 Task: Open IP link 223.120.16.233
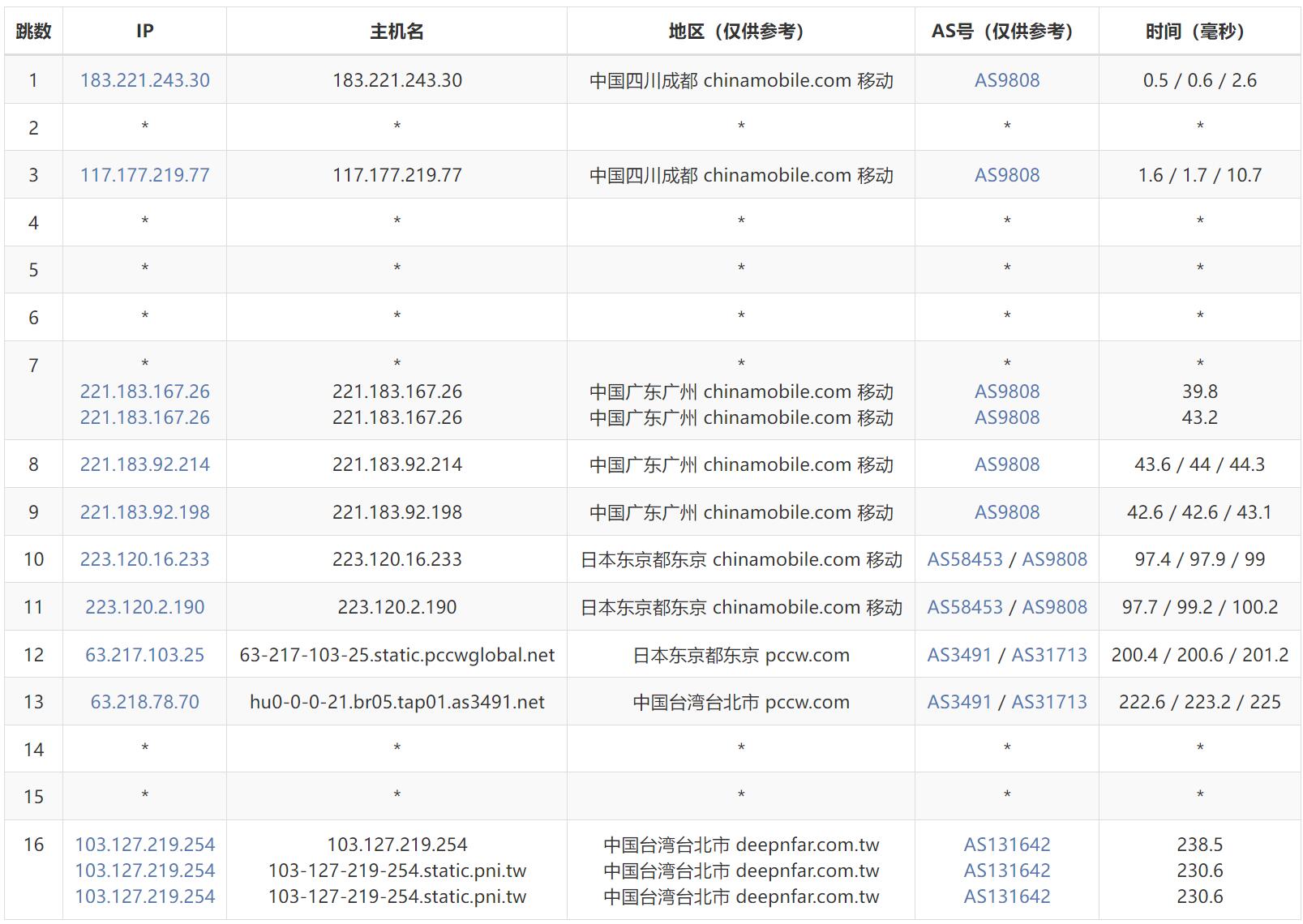point(144,559)
